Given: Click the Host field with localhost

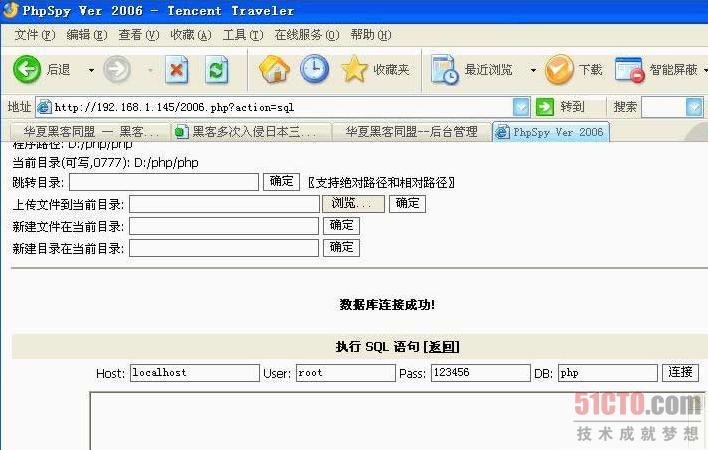Looking at the screenshot, I should point(195,373).
